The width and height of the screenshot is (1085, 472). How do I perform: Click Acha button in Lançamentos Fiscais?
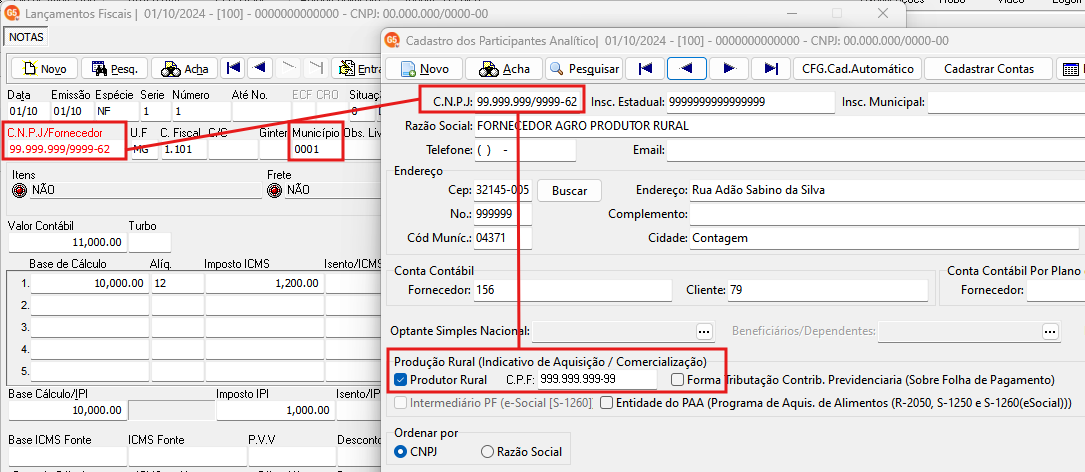[x=185, y=69]
